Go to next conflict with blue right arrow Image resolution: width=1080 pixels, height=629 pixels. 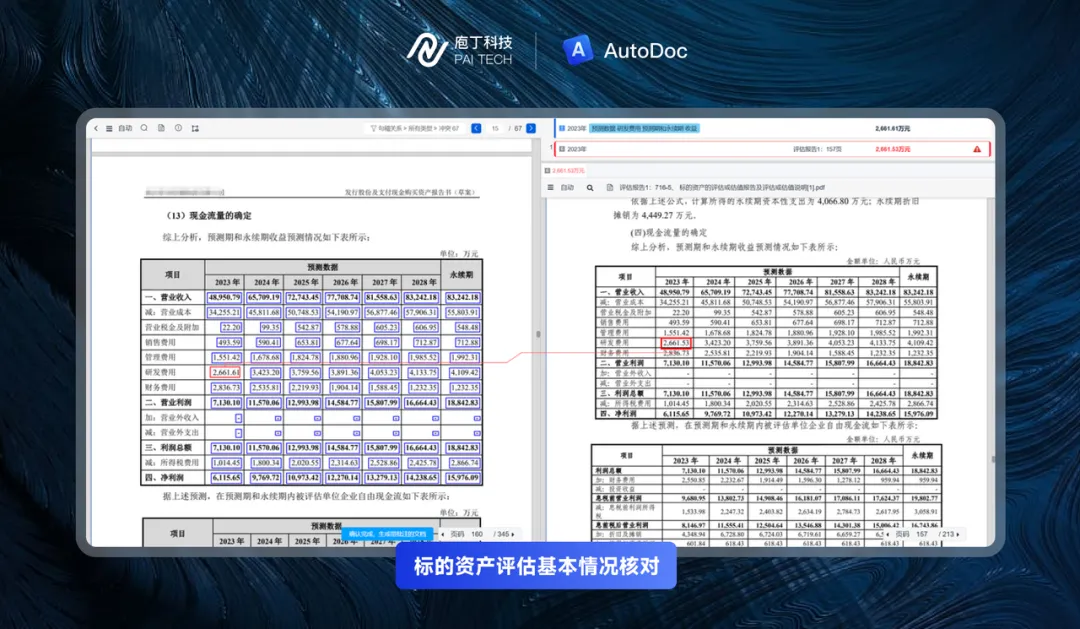531,128
